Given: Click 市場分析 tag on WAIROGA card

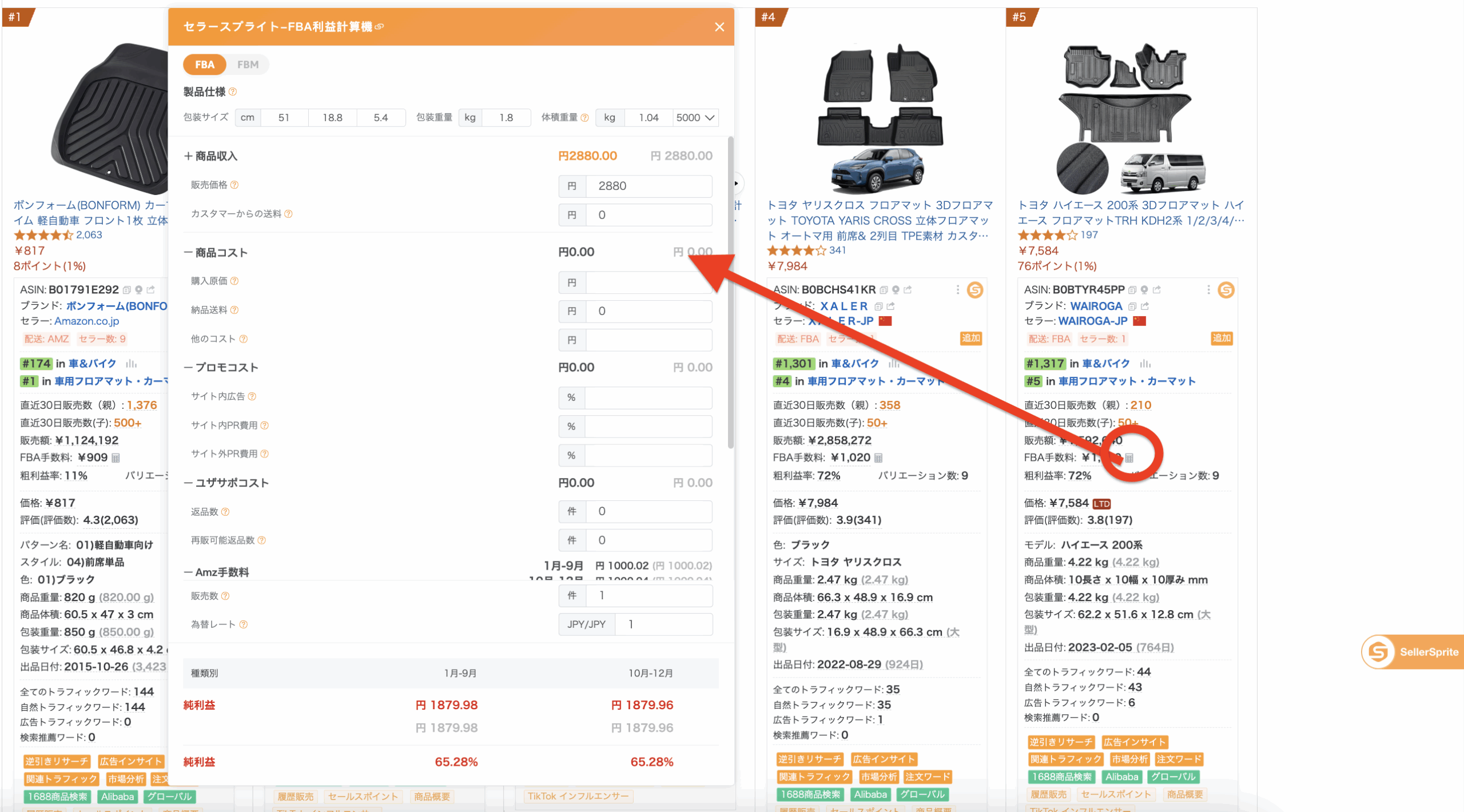Looking at the screenshot, I should [1129, 759].
